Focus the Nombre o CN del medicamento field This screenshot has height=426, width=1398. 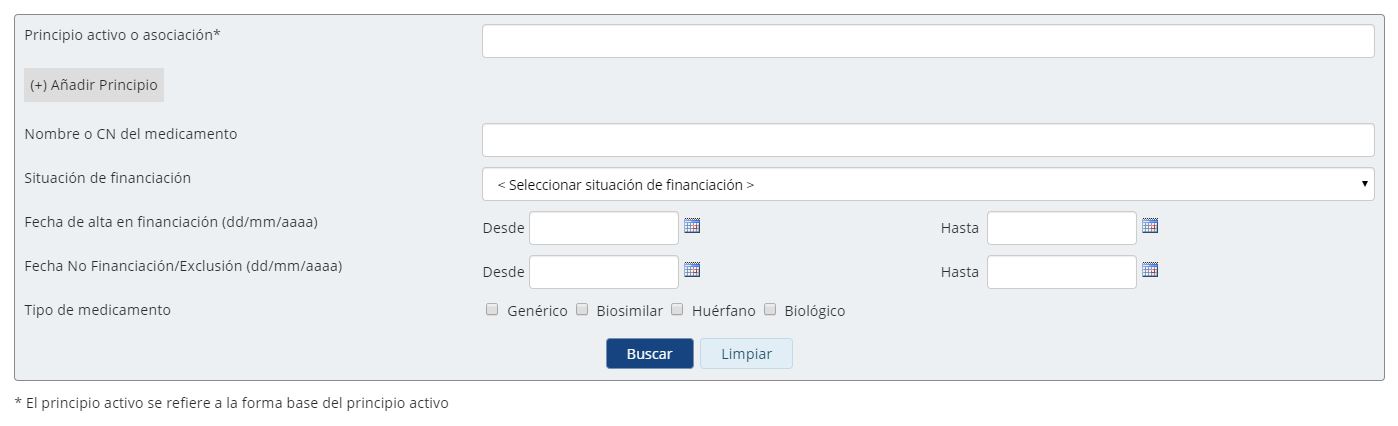click(928, 140)
